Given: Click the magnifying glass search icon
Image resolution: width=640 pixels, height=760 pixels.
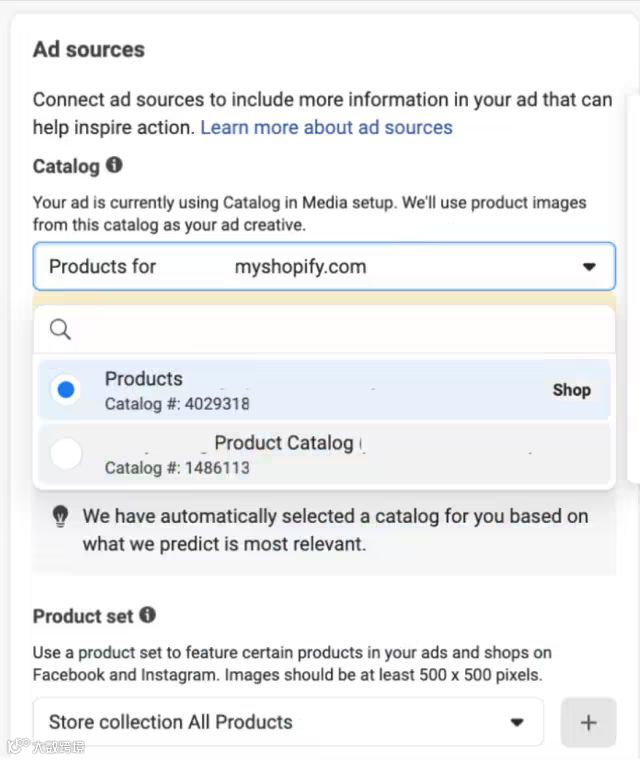Looking at the screenshot, I should pyautogui.click(x=60, y=329).
